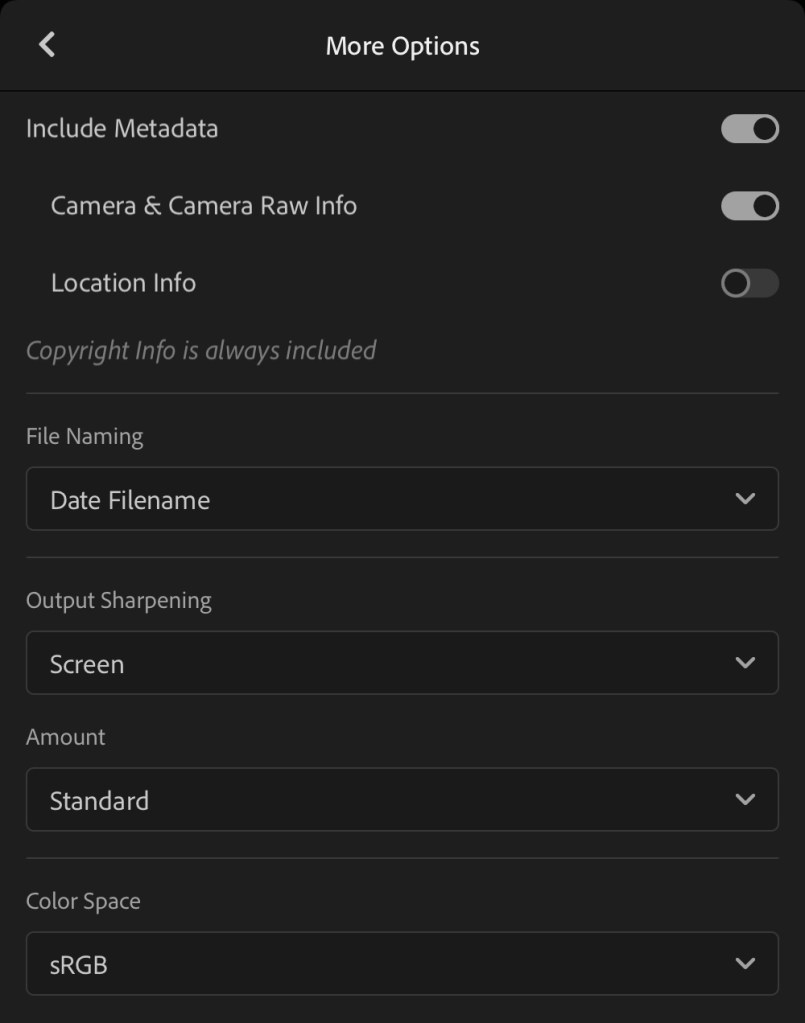
Task: Click the File Naming section label
Action: click(84, 437)
